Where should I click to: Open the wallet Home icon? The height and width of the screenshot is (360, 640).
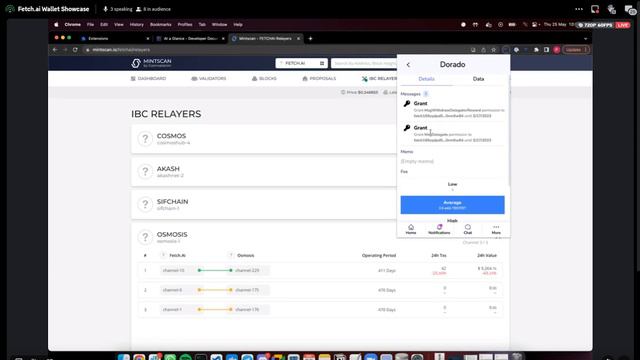411,229
